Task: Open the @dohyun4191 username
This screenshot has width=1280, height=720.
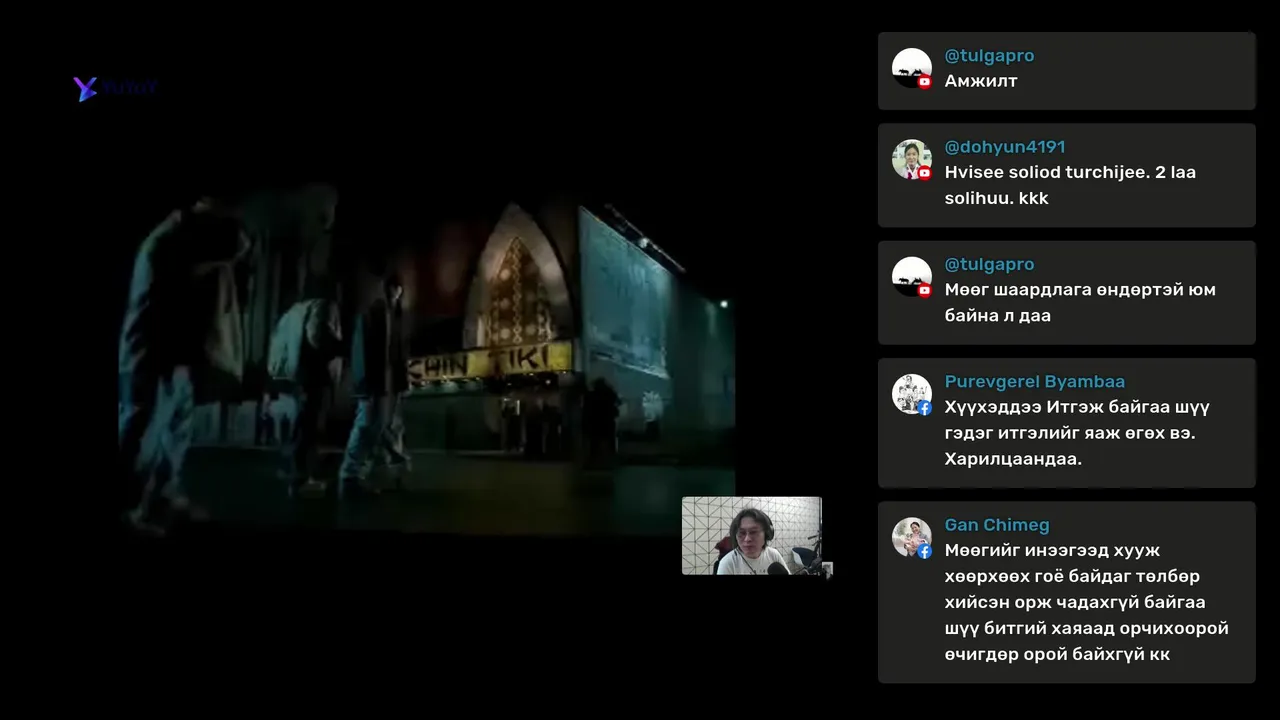Action: click(1005, 147)
